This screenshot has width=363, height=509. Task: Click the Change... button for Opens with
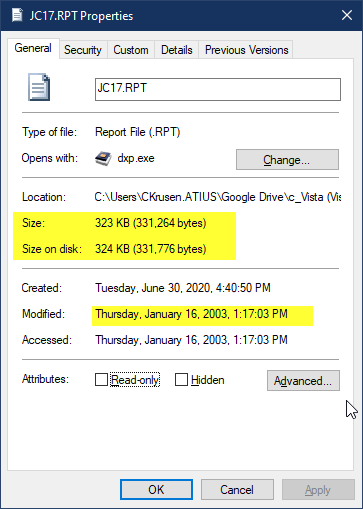coord(287,160)
